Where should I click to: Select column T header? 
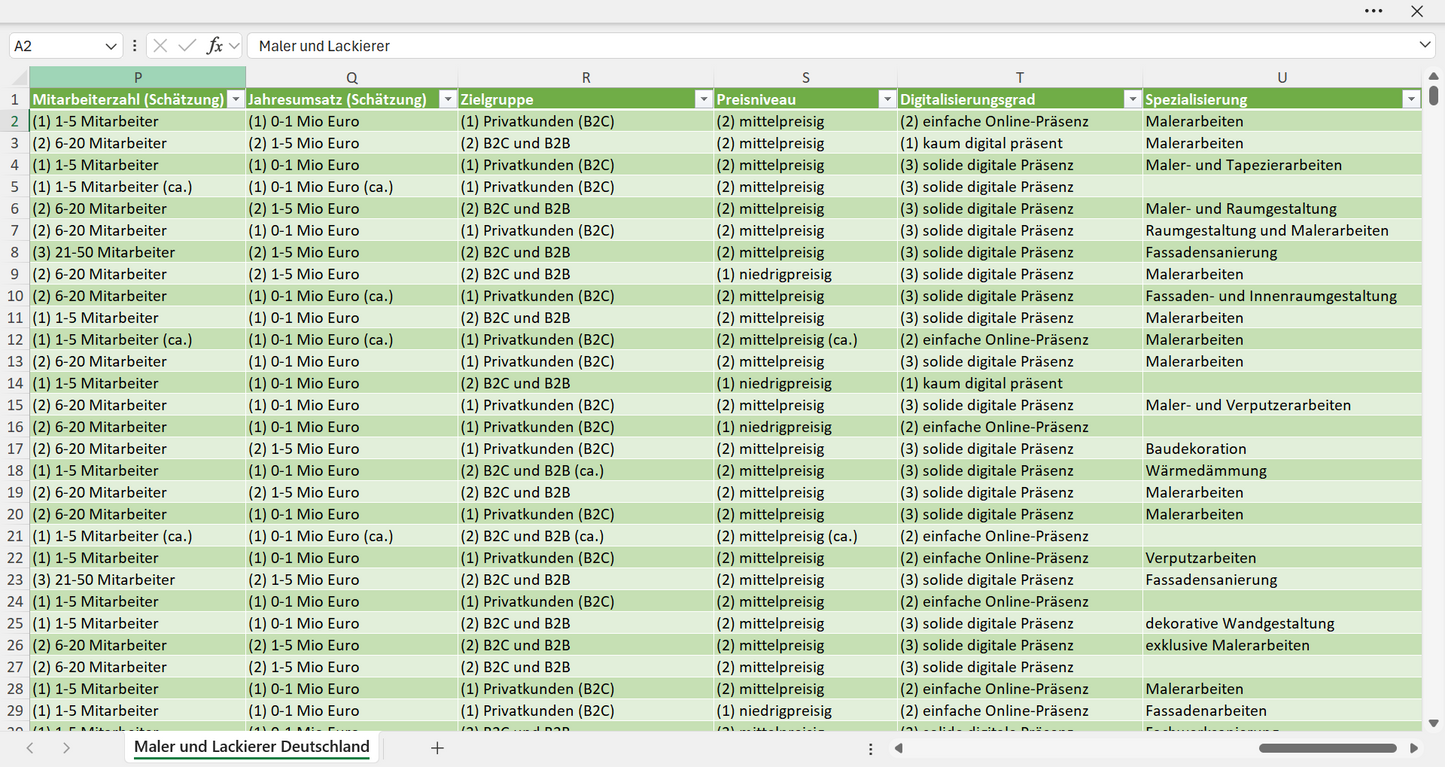click(x=1020, y=77)
